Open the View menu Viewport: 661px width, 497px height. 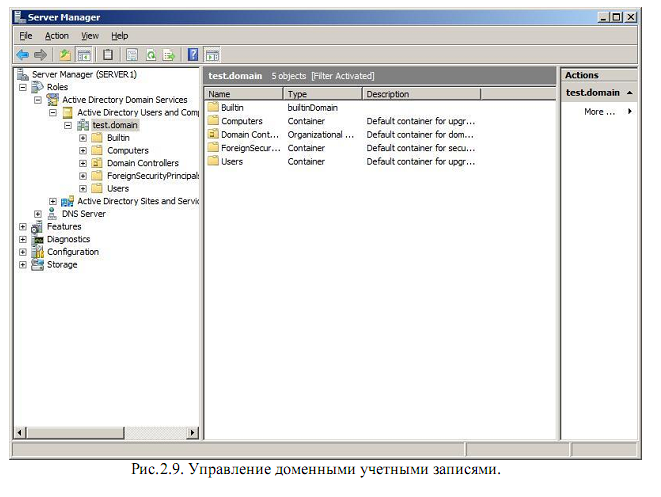click(90, 36)
